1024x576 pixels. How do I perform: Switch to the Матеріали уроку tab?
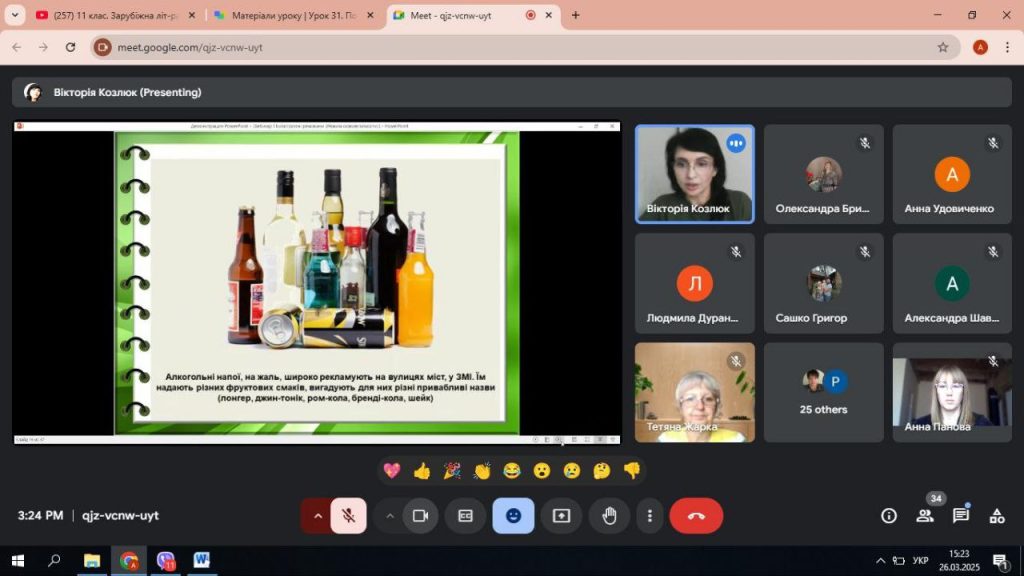pyautogui.click(x=290, y=15)
